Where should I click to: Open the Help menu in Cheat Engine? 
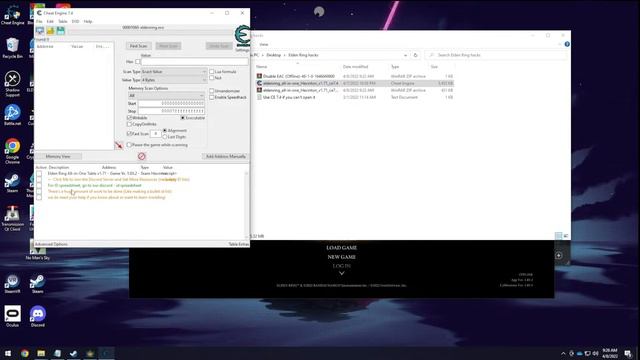coord(88,21)
